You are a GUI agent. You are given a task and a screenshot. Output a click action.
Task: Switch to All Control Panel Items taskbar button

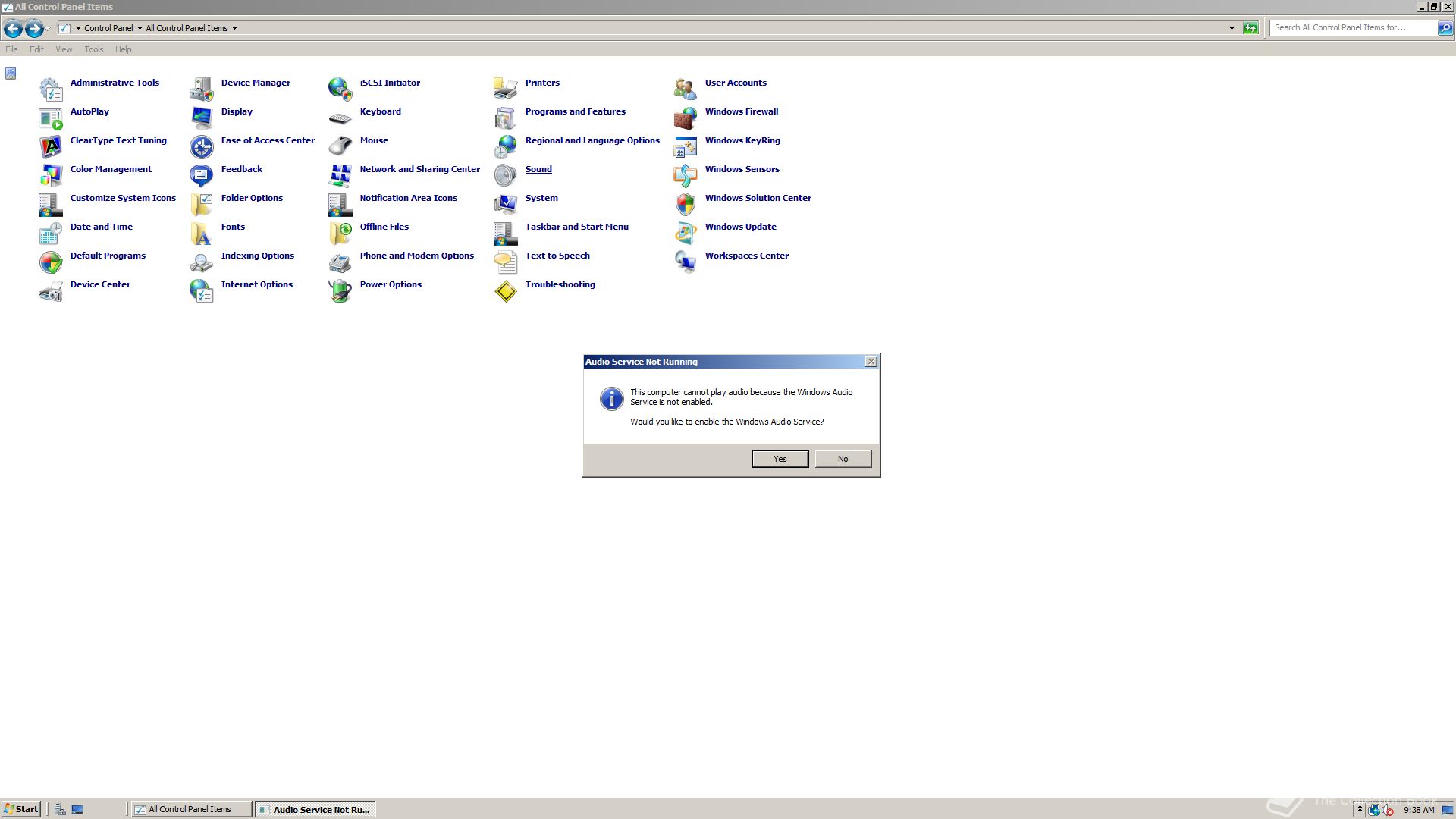coord(191,809)
